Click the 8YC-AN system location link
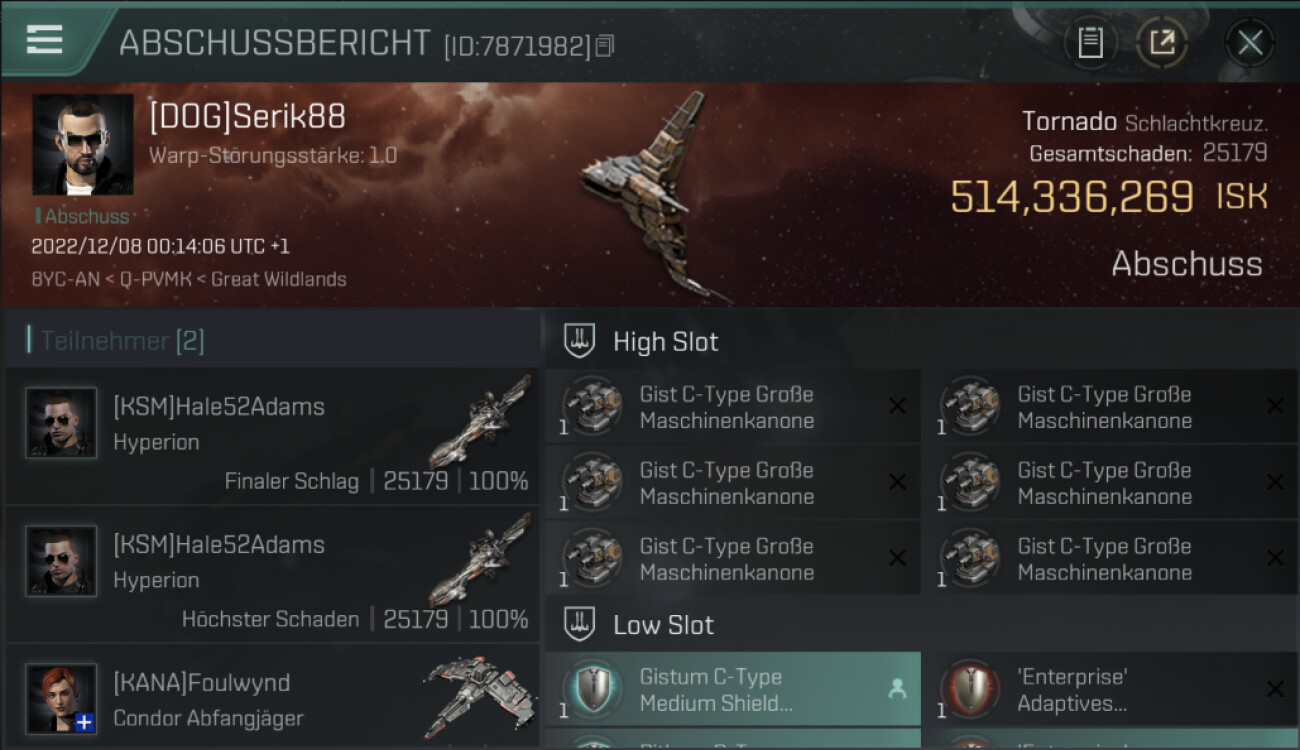Viewport: 1300px width, 750px height. [66, 279]
